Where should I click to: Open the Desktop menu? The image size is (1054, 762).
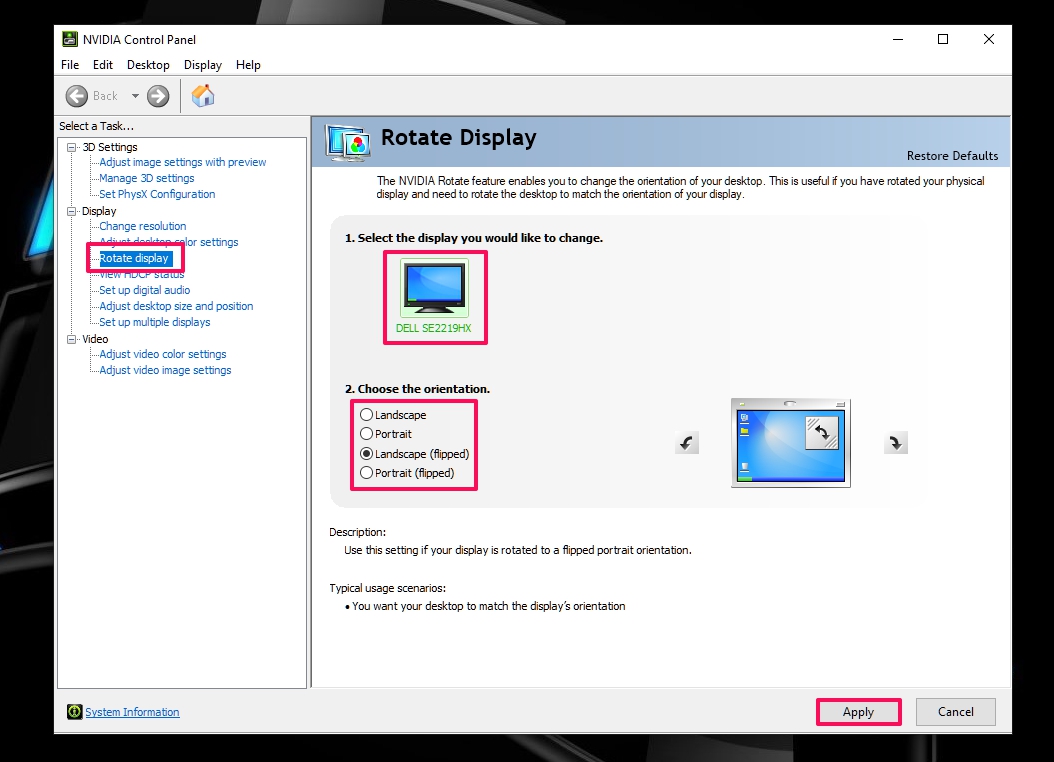click(148, 65)
